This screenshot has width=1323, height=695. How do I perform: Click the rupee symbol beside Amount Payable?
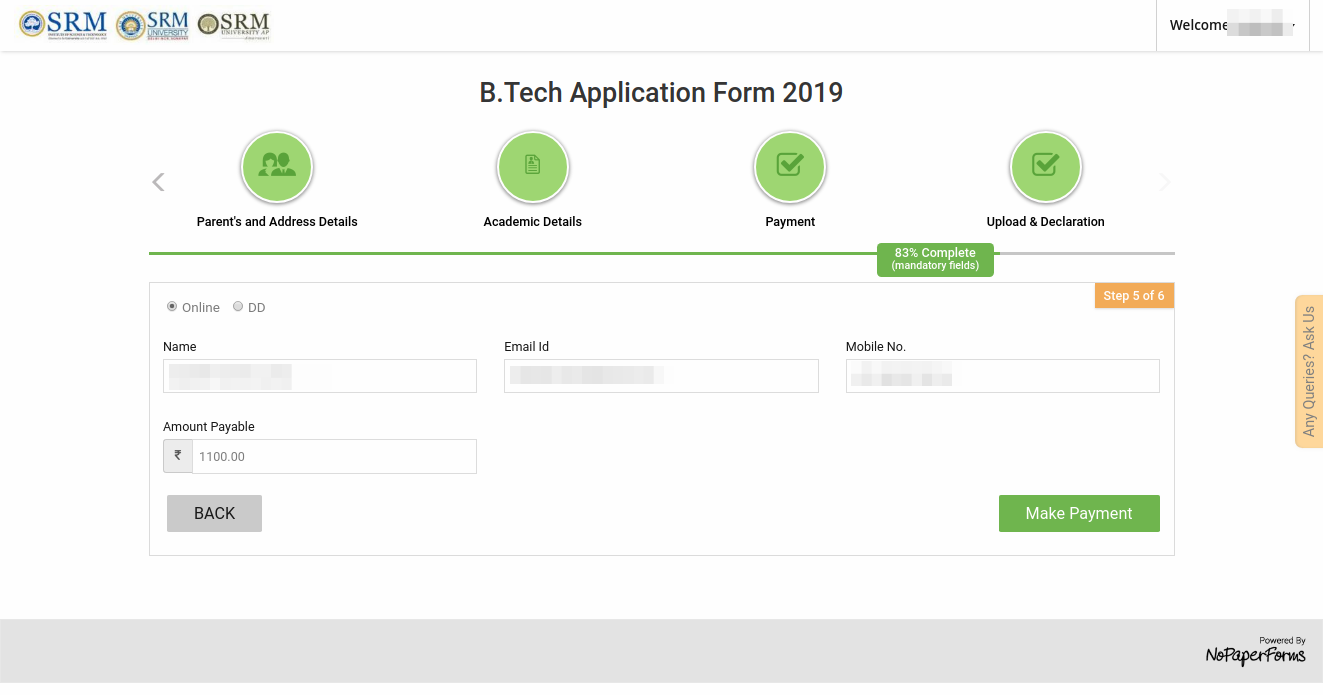click(x=177, y=455)
